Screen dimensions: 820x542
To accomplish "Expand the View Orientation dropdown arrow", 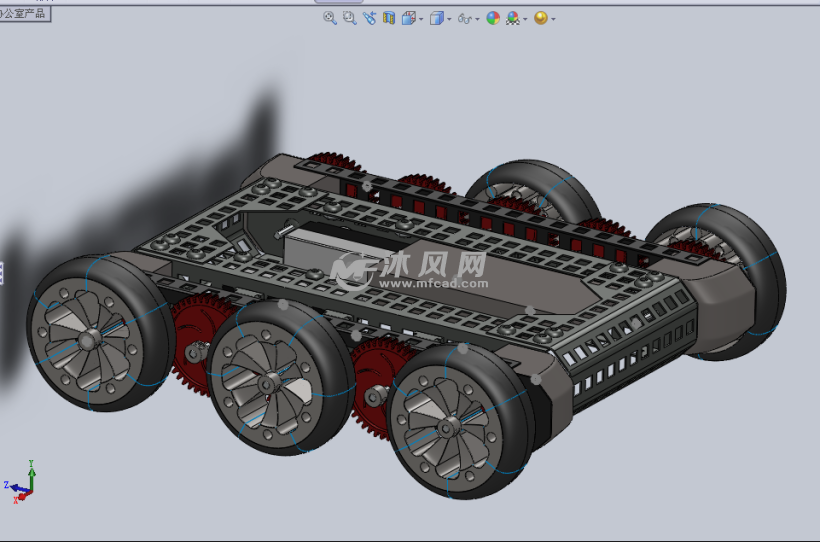I will 421,19.
